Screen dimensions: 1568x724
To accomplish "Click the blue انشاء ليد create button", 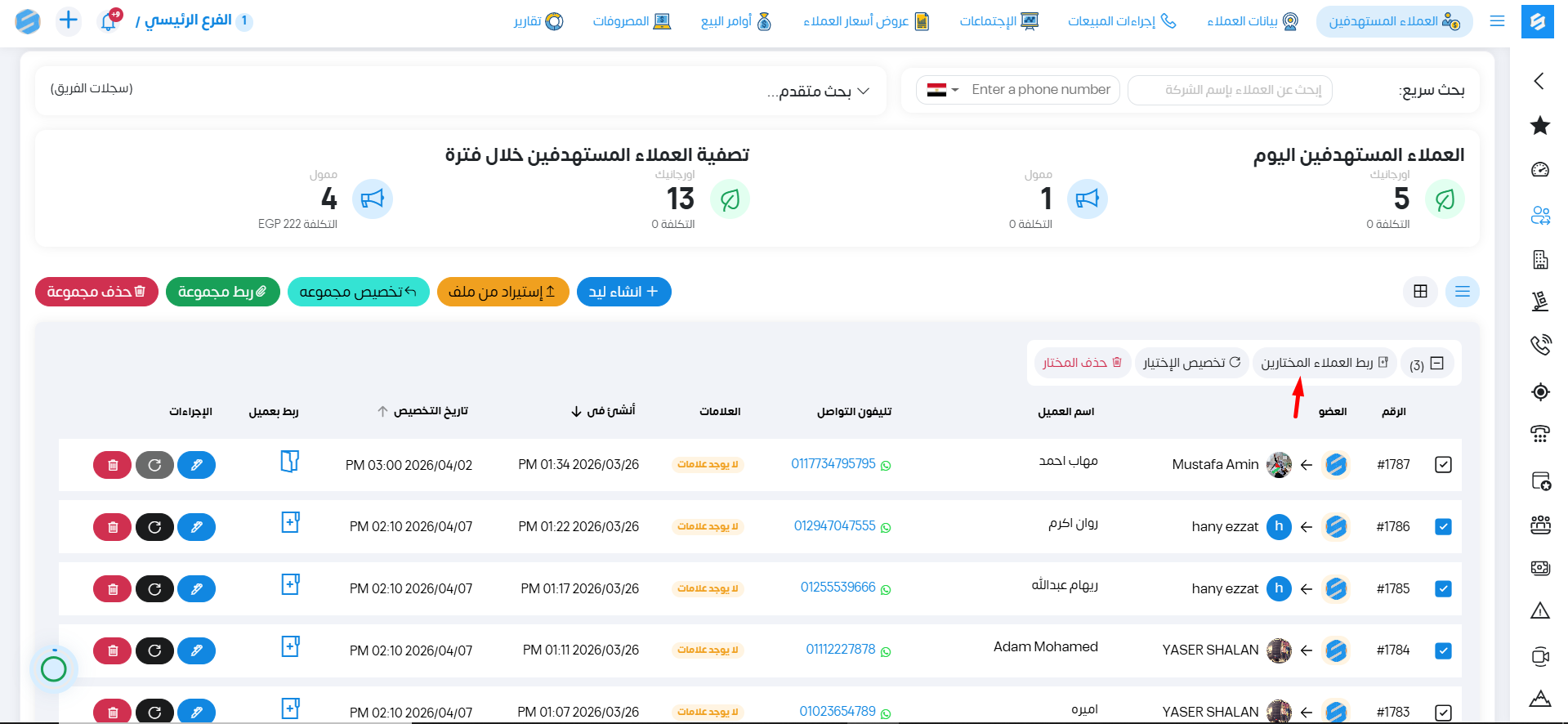I will 623,292.
